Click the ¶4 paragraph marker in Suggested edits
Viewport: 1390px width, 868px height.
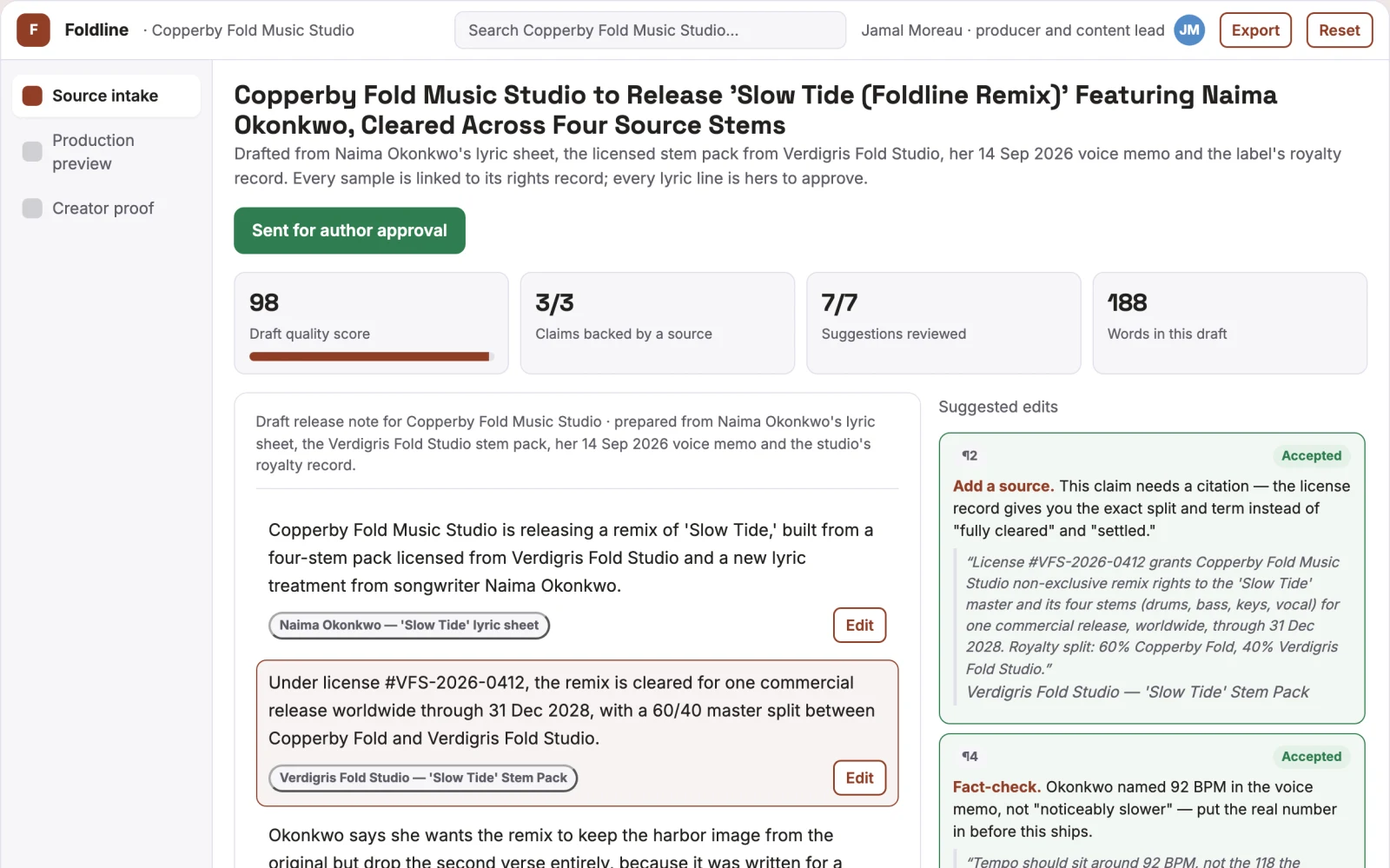point(970,757)
